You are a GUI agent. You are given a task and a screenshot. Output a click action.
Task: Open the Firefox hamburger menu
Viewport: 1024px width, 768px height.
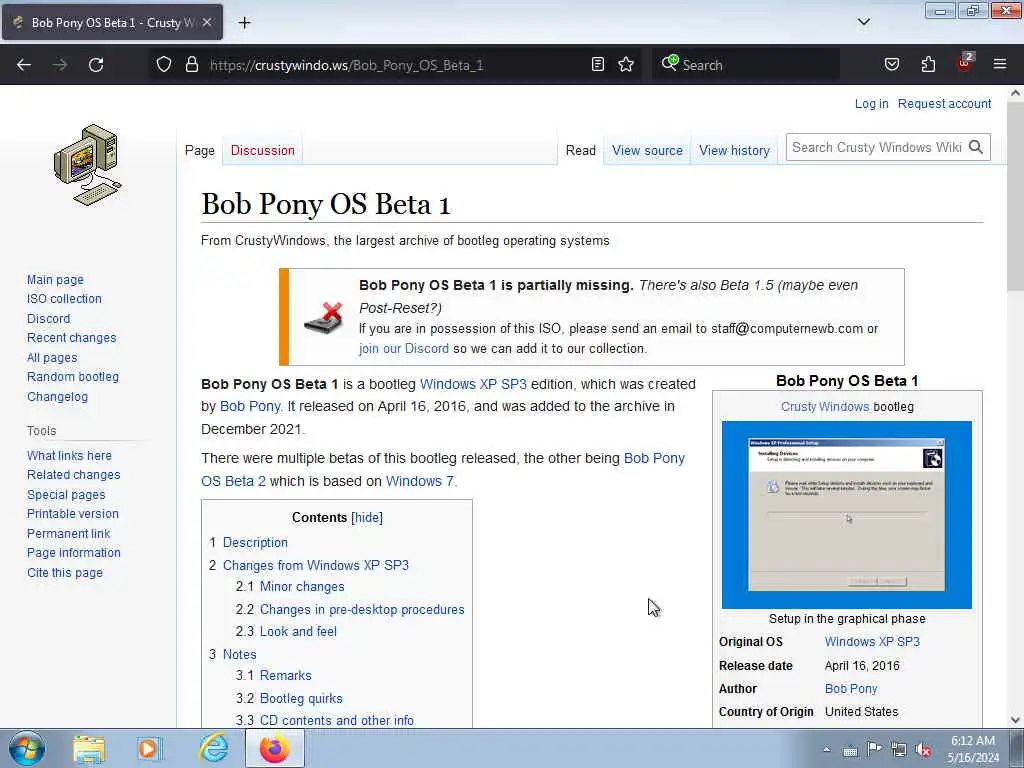tap(1000, 64)
